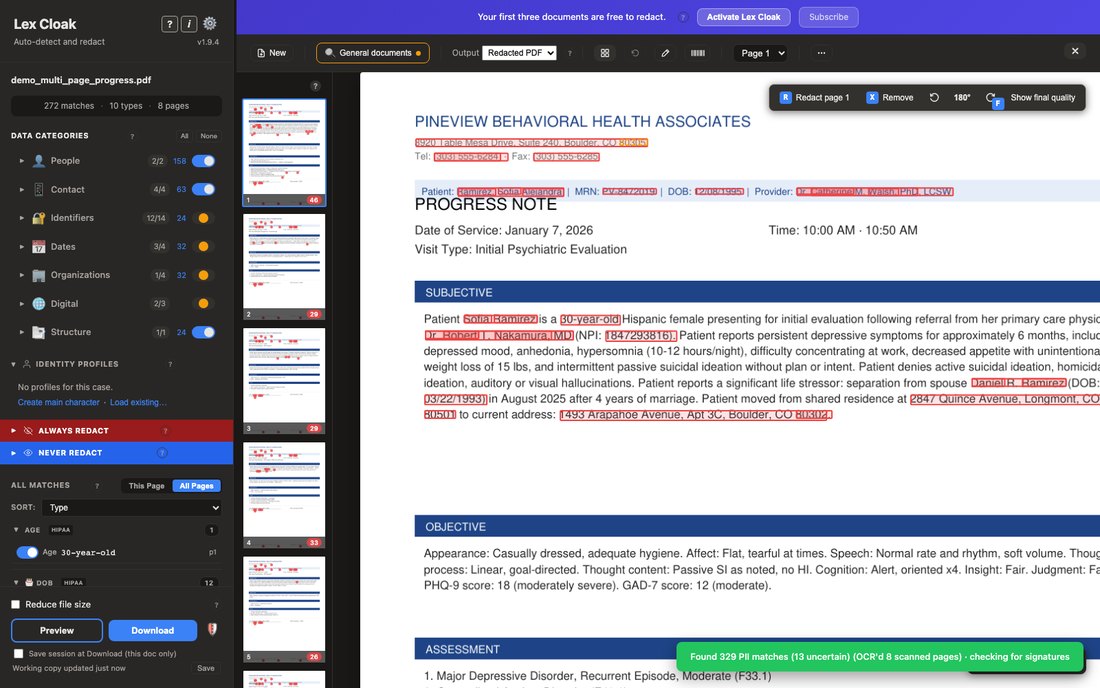
Task: Toggle the Organizations category switch
Action: coord(203,275)
